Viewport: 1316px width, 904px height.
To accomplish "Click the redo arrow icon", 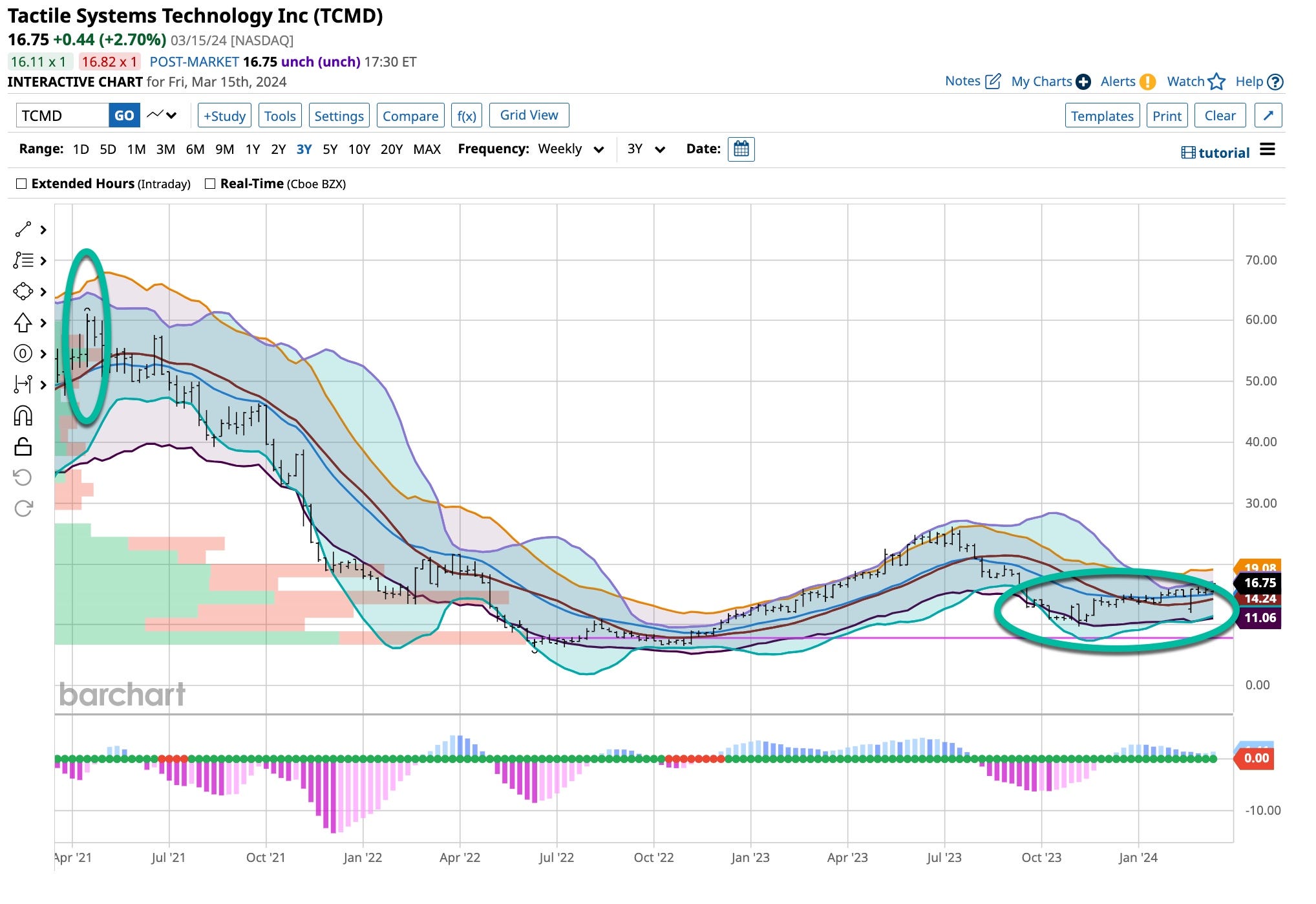I will pos(23,509).
